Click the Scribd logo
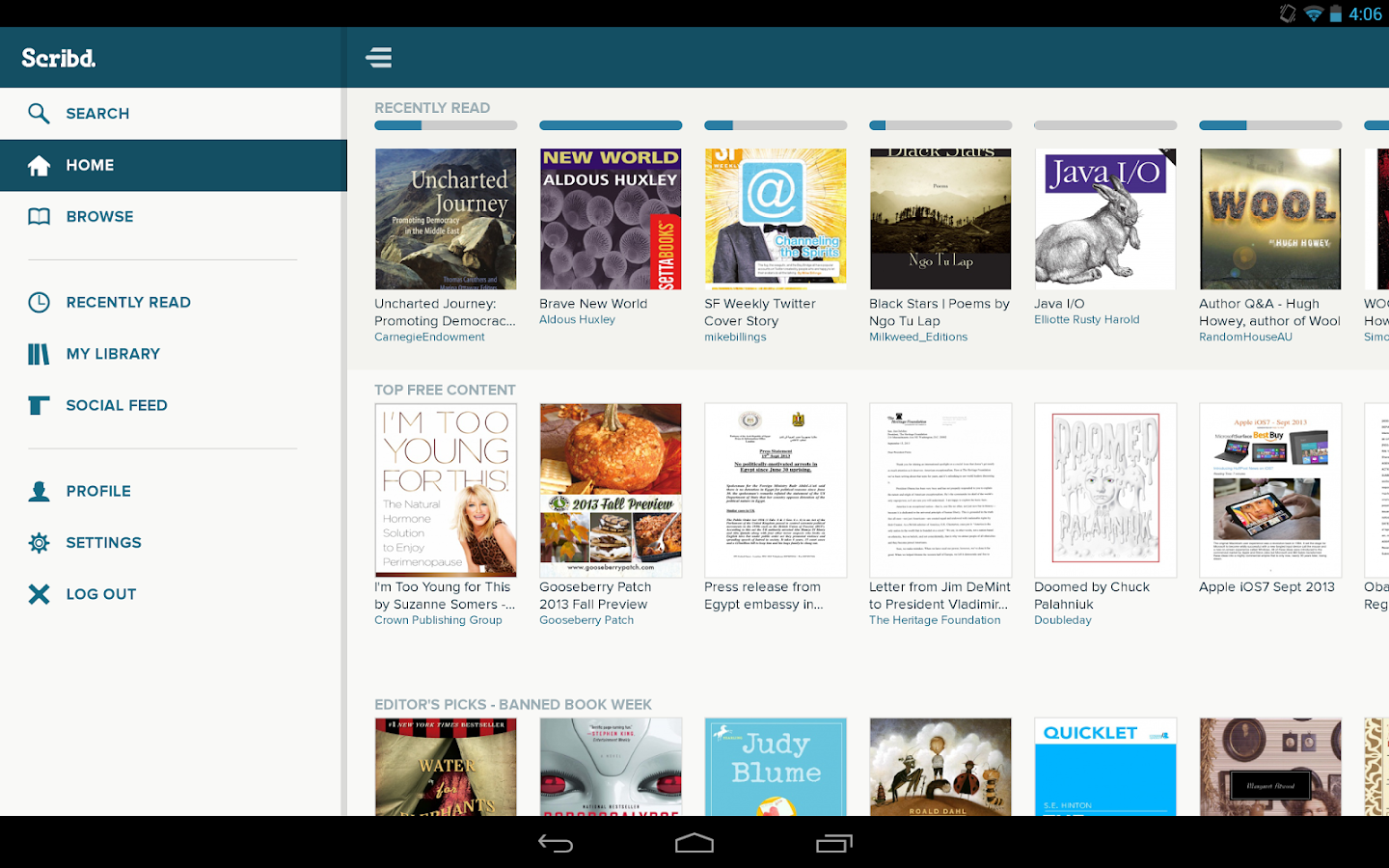 (59, 58)
